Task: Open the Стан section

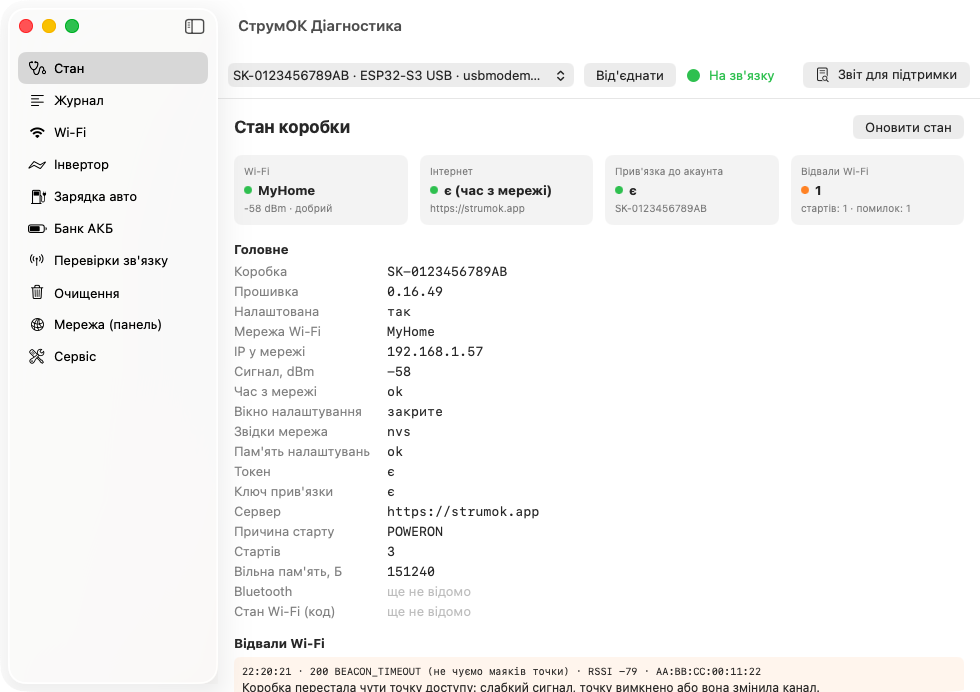Action: tap(113, 68)
